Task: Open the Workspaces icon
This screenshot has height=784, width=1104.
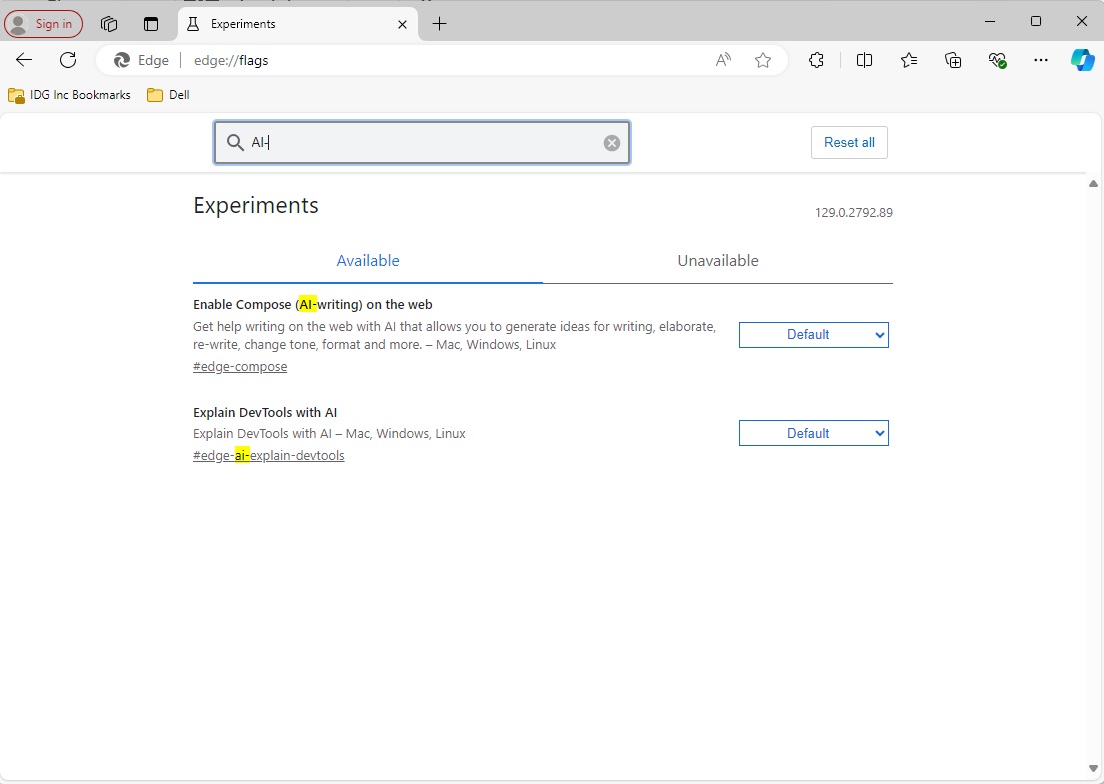Action: coord(109,24)
